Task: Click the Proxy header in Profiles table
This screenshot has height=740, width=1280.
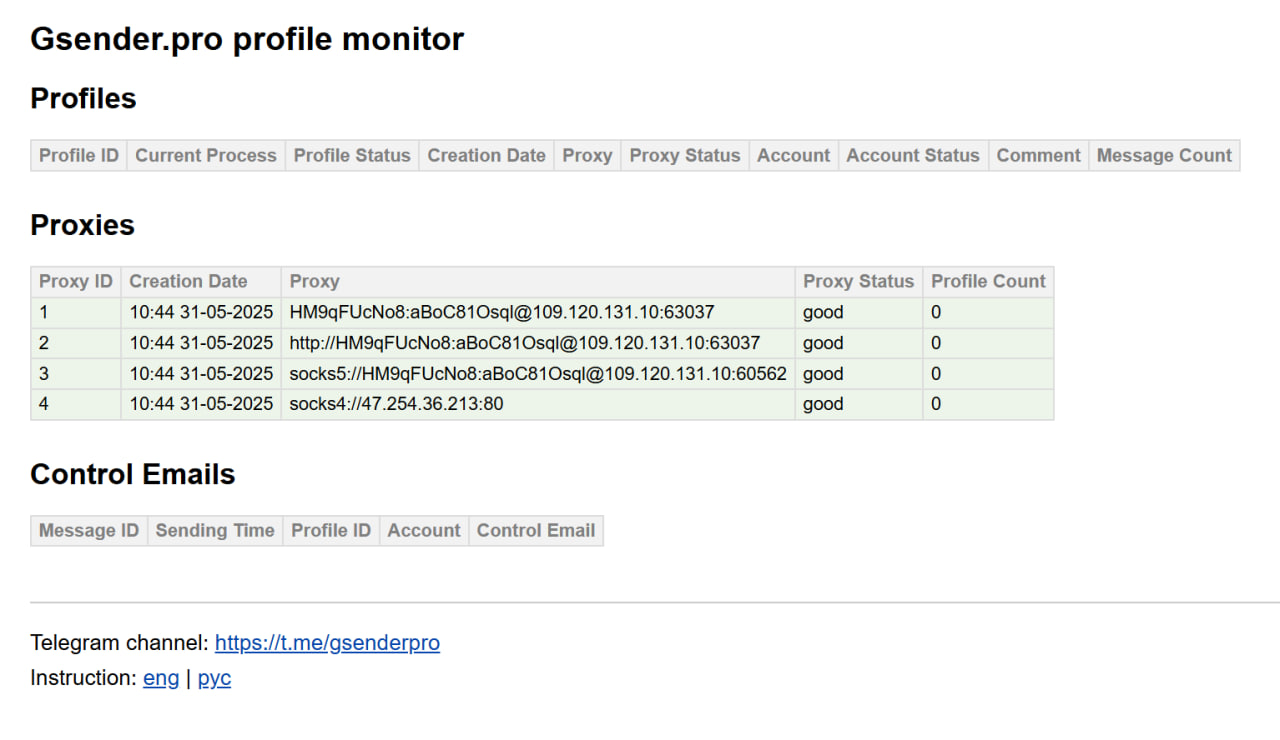Action: (587, 155)
